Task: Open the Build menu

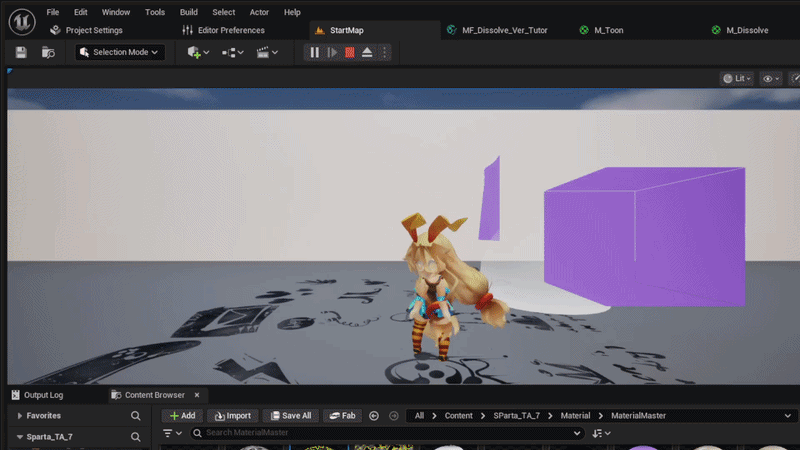Action: [x=188, y=12]
